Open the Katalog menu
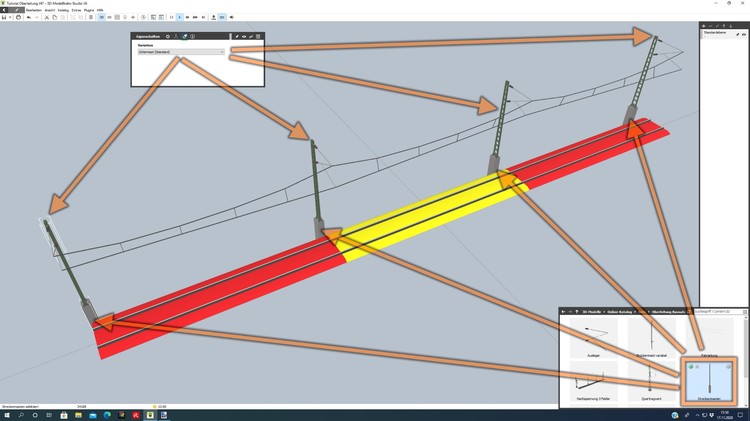Screen dimensions: 750x421 tap(63, 10)
